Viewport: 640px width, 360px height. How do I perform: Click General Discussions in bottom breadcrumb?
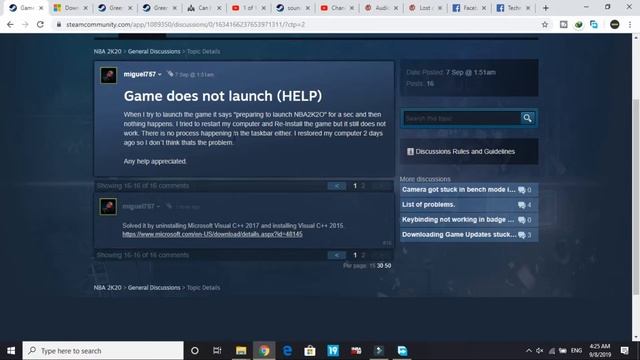[154, 287]
